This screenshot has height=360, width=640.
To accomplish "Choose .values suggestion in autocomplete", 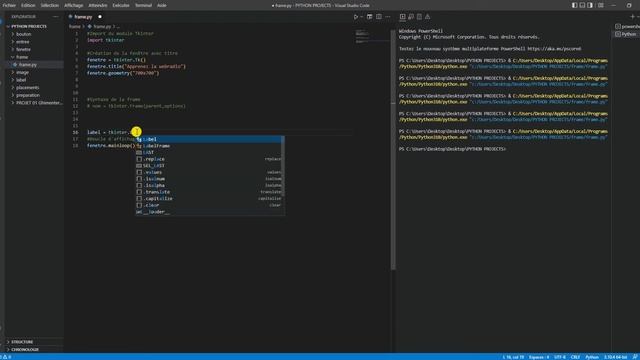I will pos(208,172).
